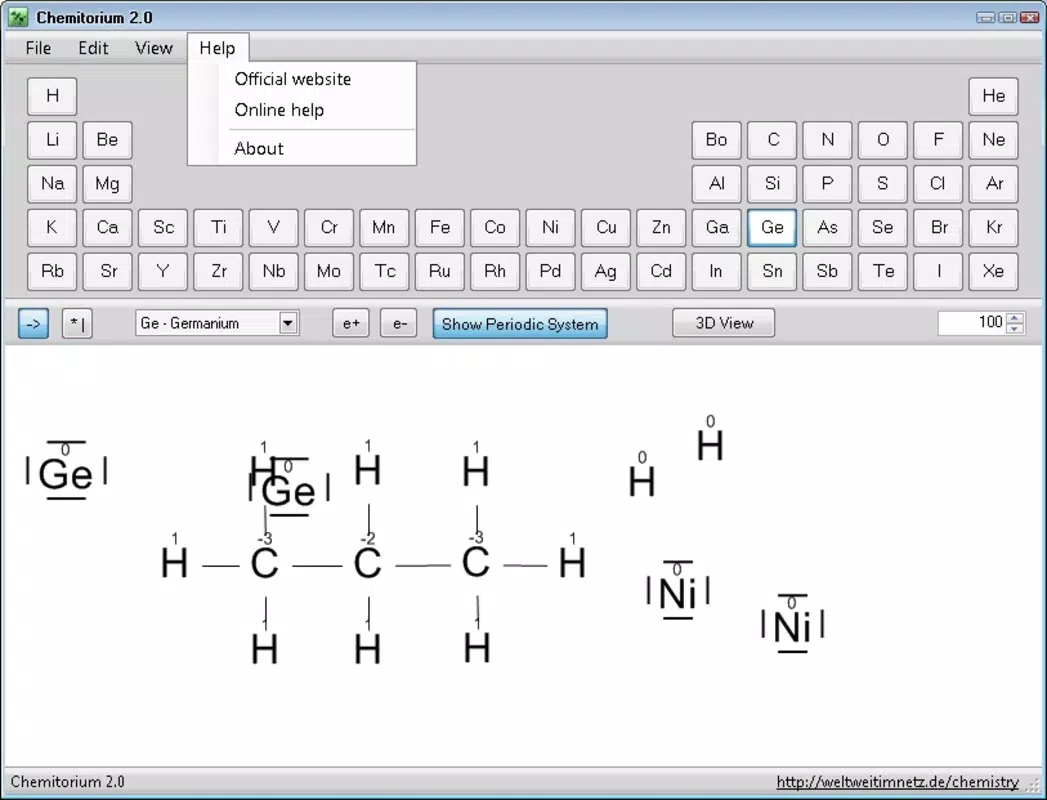
Task: Select Iodine I element button
Action: 938,272
